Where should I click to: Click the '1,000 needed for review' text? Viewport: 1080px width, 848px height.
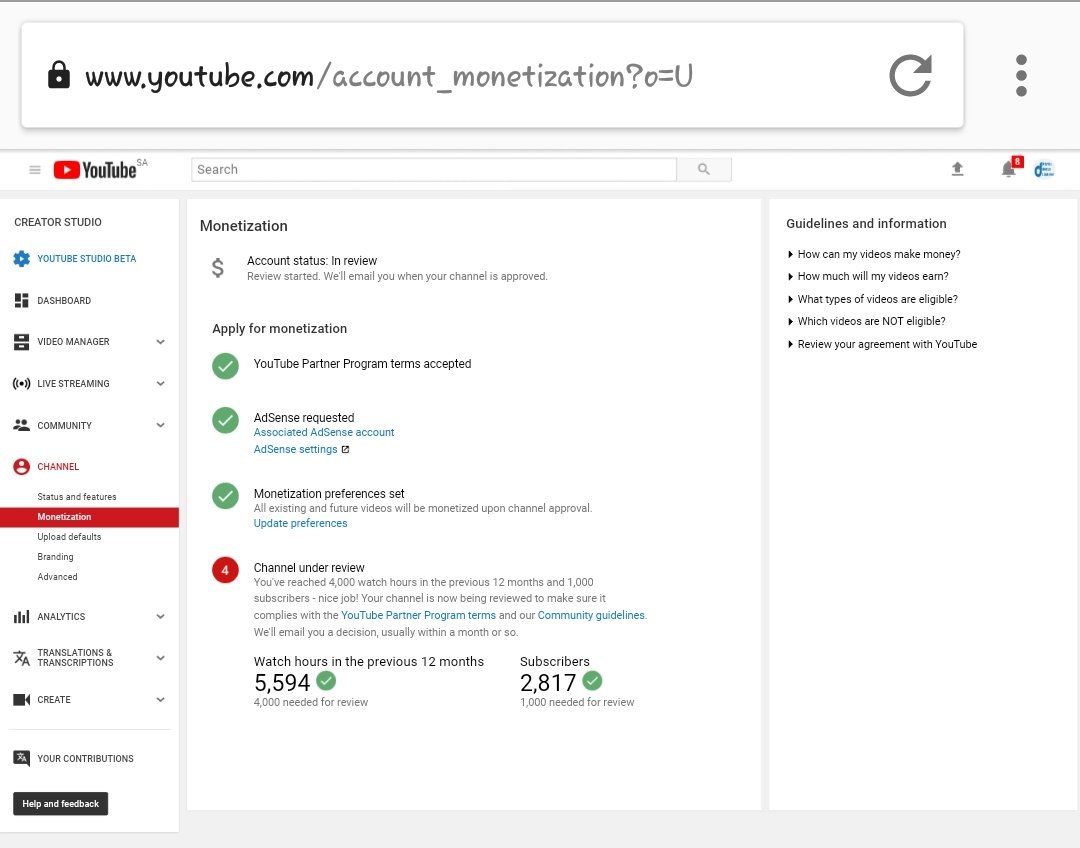577,702
